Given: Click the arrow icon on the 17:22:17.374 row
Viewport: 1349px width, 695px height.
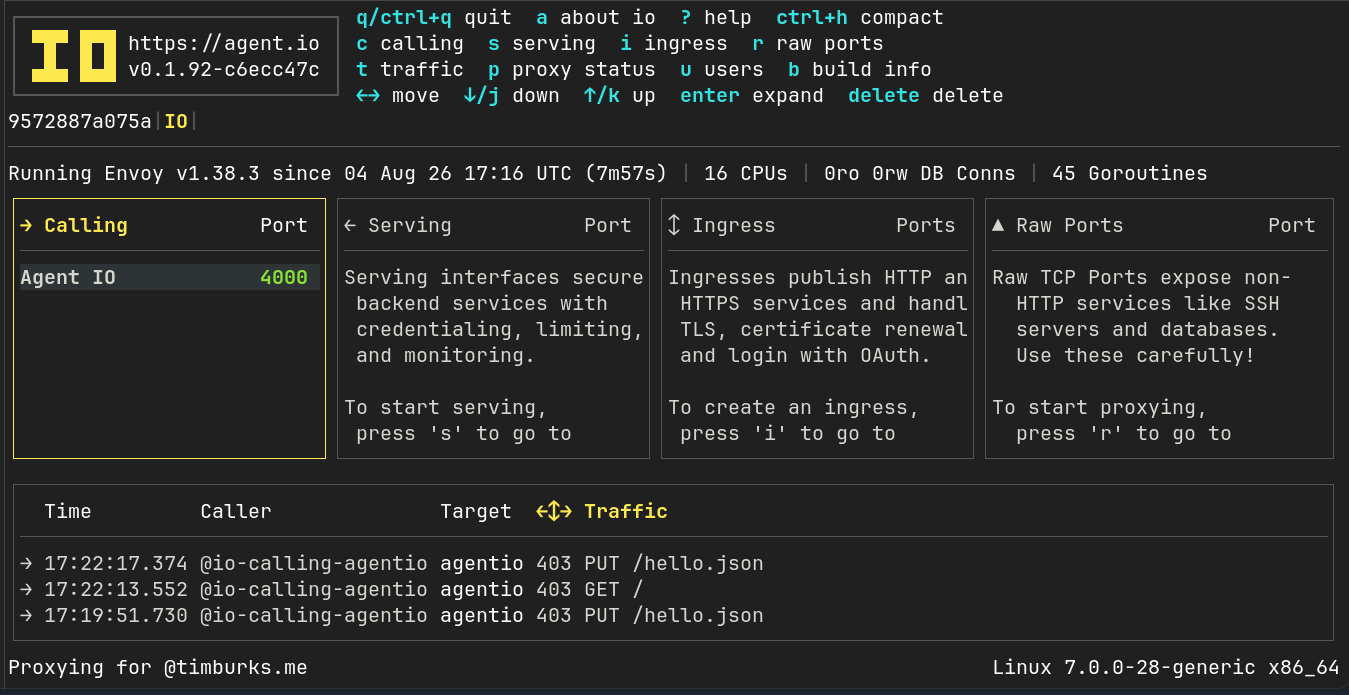Looking at the screenshot, I should 27,564.
